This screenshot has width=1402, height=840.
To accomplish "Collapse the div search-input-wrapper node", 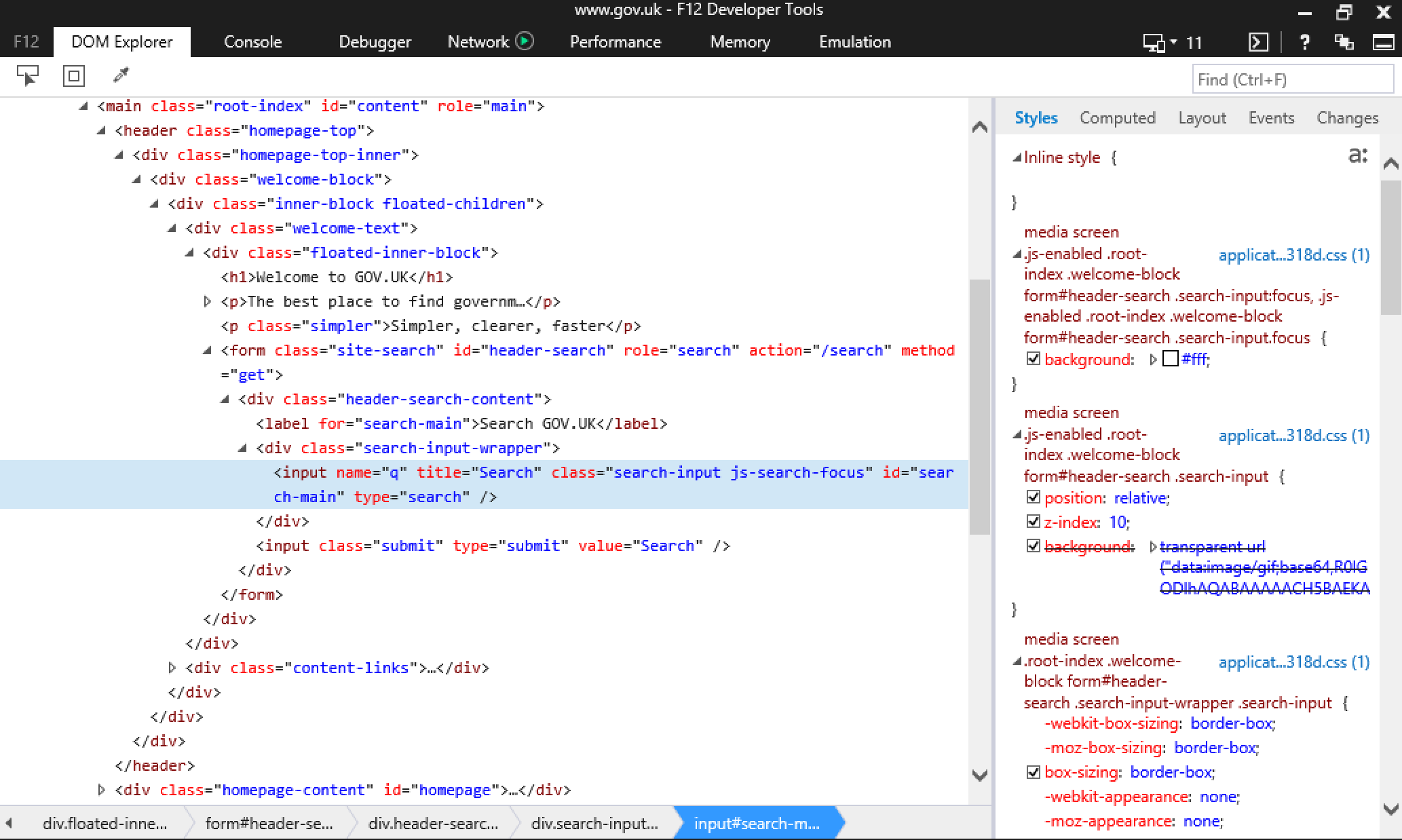I will click(x=242, y=448).
